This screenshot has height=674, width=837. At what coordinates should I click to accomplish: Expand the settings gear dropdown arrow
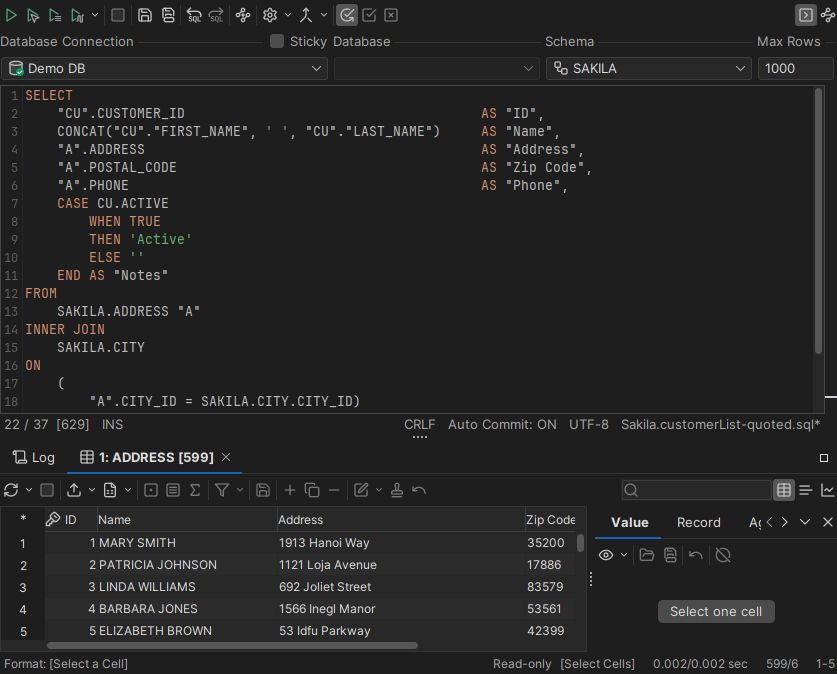click(x=288, y=15)
